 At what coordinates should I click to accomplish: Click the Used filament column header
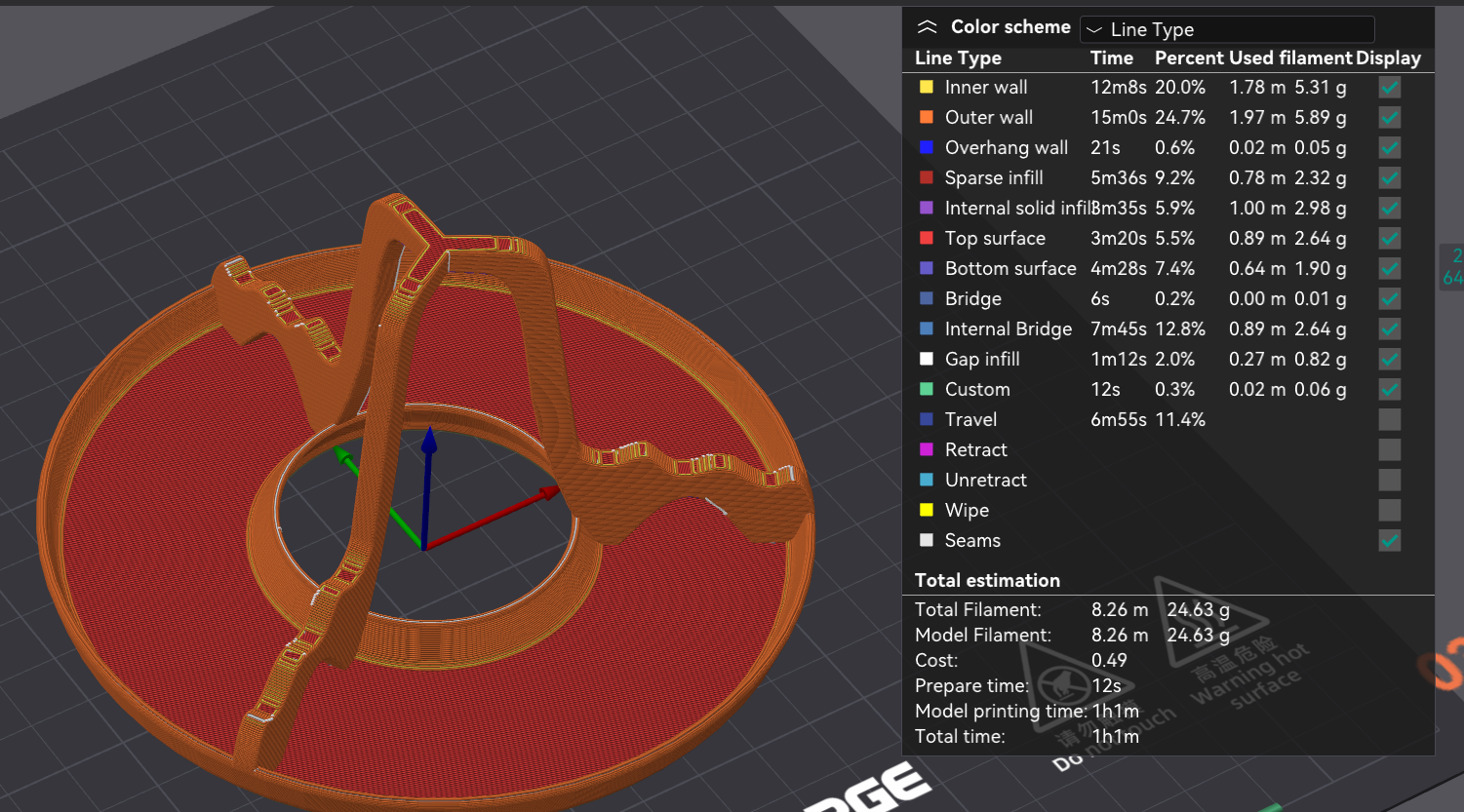(1290, 58)
